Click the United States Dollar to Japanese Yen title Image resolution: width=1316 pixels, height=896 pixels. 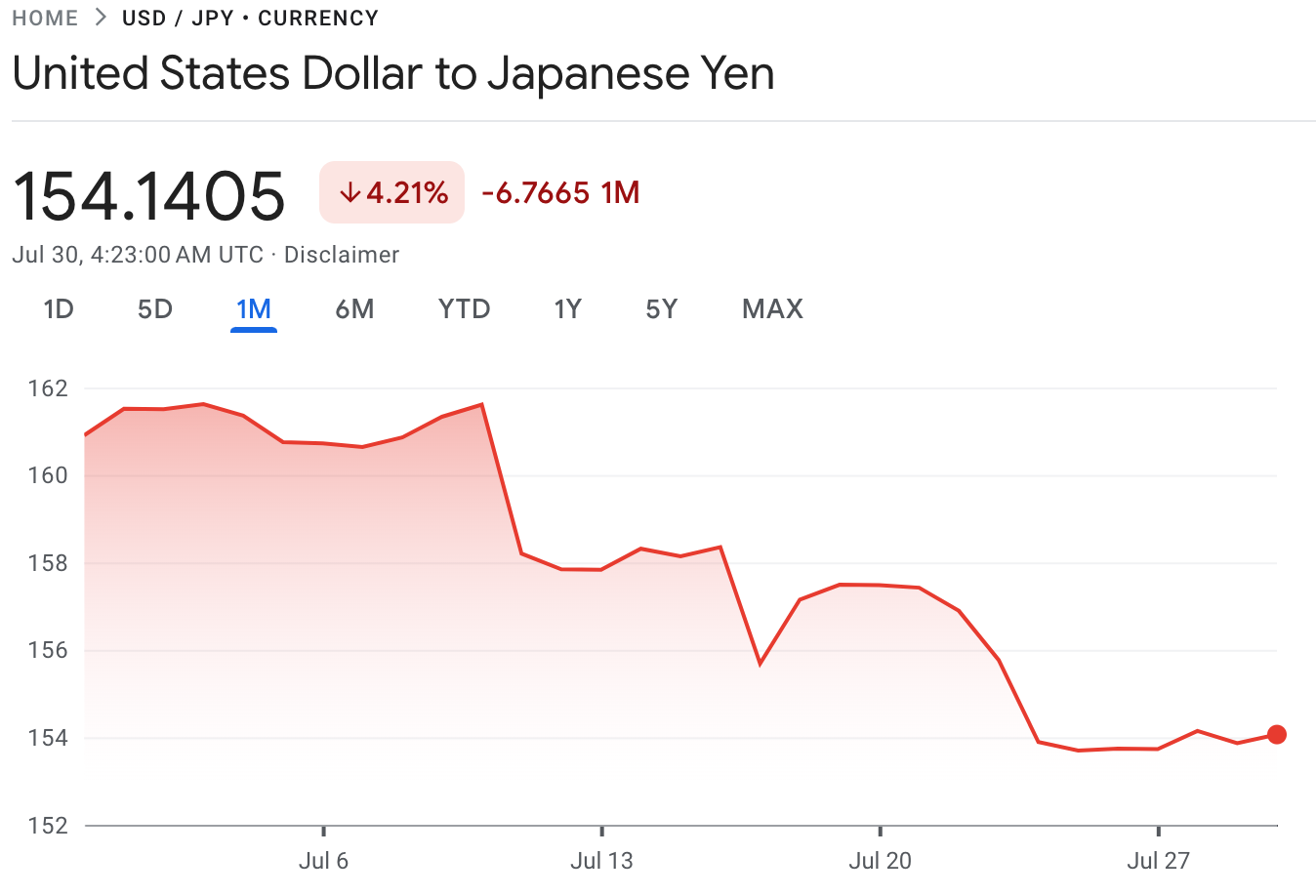(x=394, y=72)
